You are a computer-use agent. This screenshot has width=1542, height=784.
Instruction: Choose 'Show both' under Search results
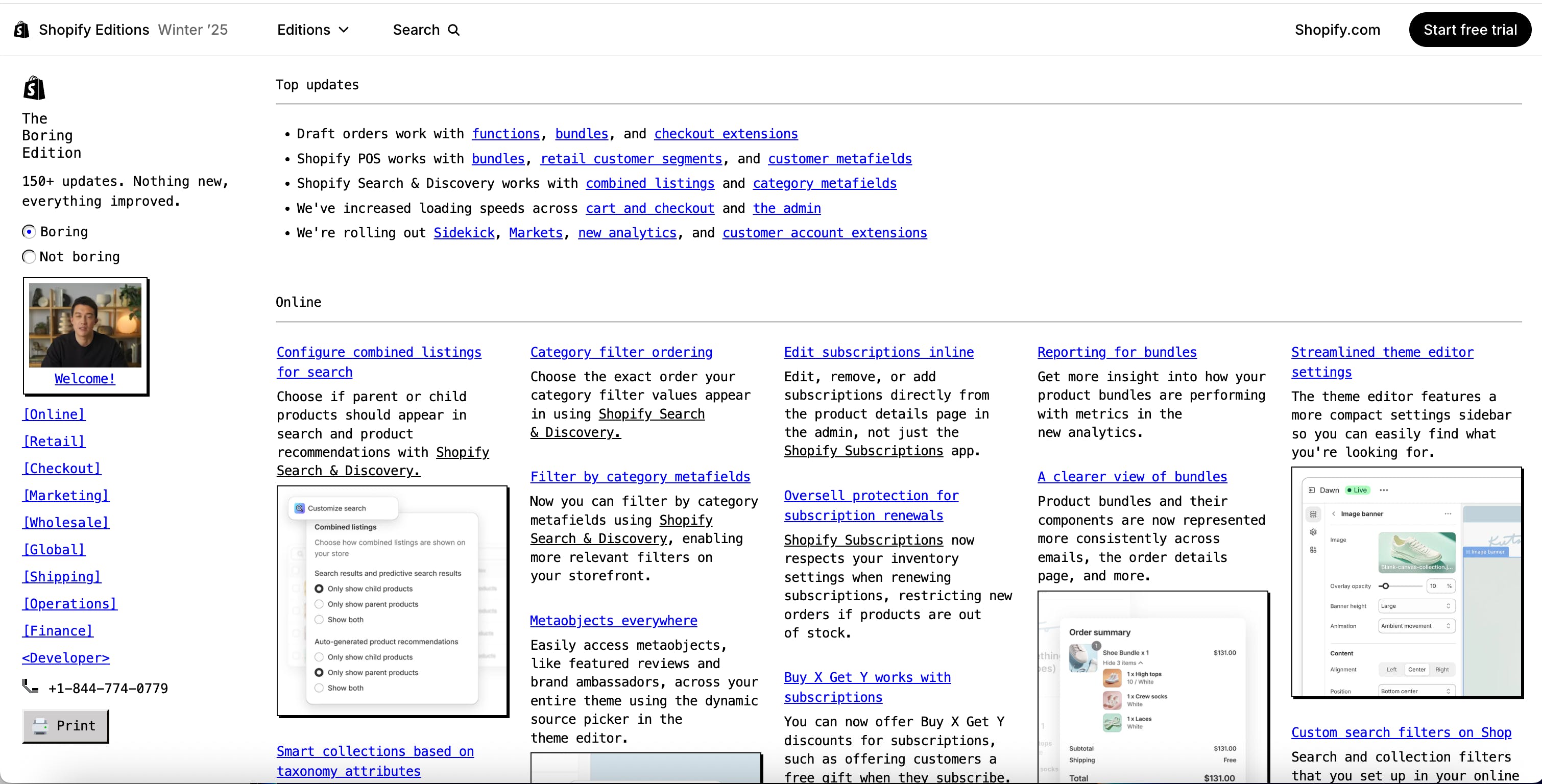pyautogui.click(x=319, y=620)
